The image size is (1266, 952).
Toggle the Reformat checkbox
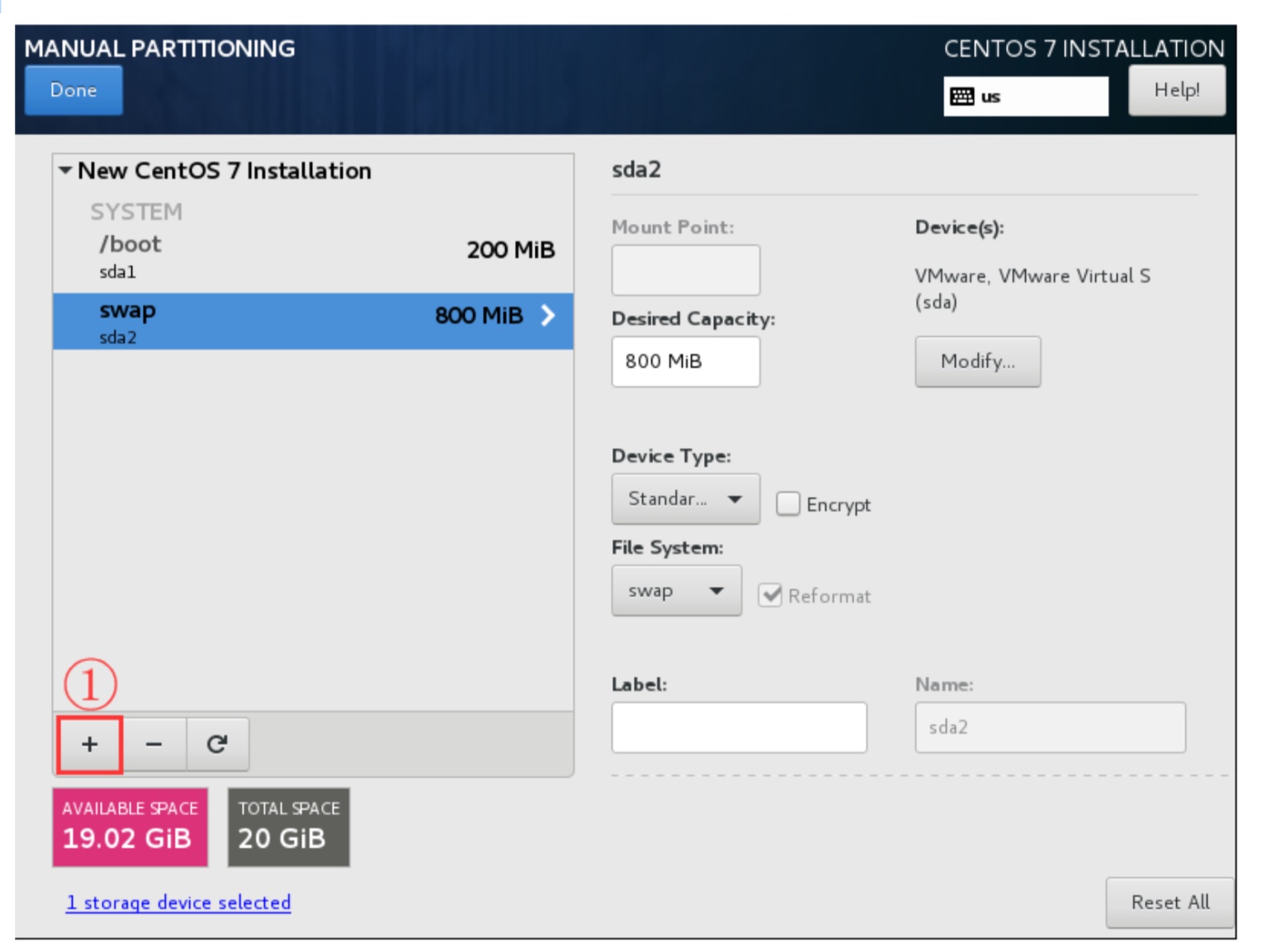(770, 595)
